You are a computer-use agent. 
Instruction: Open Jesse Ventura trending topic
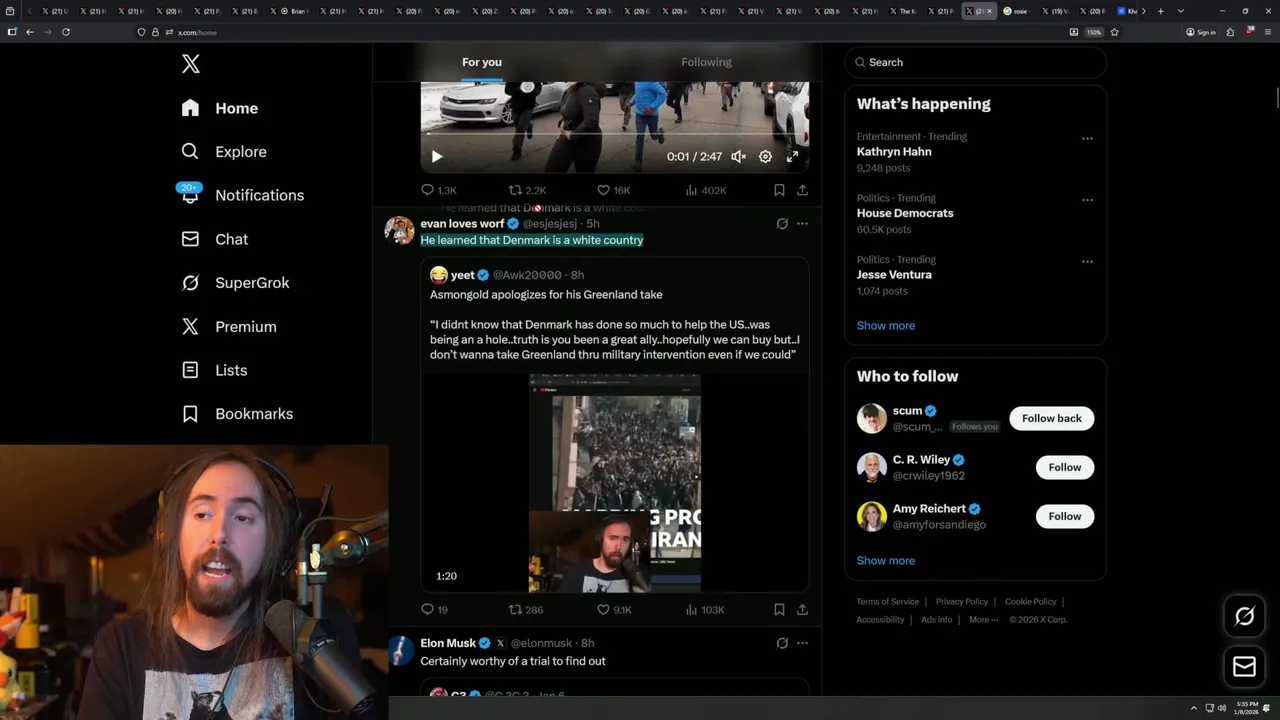pos(893,274)
